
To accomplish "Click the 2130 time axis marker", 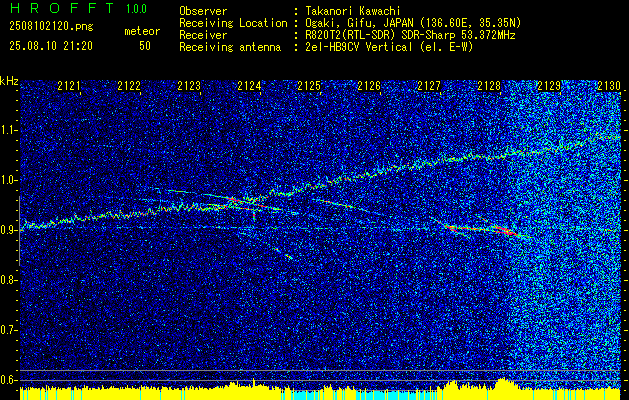I will [x=609, y=86].
